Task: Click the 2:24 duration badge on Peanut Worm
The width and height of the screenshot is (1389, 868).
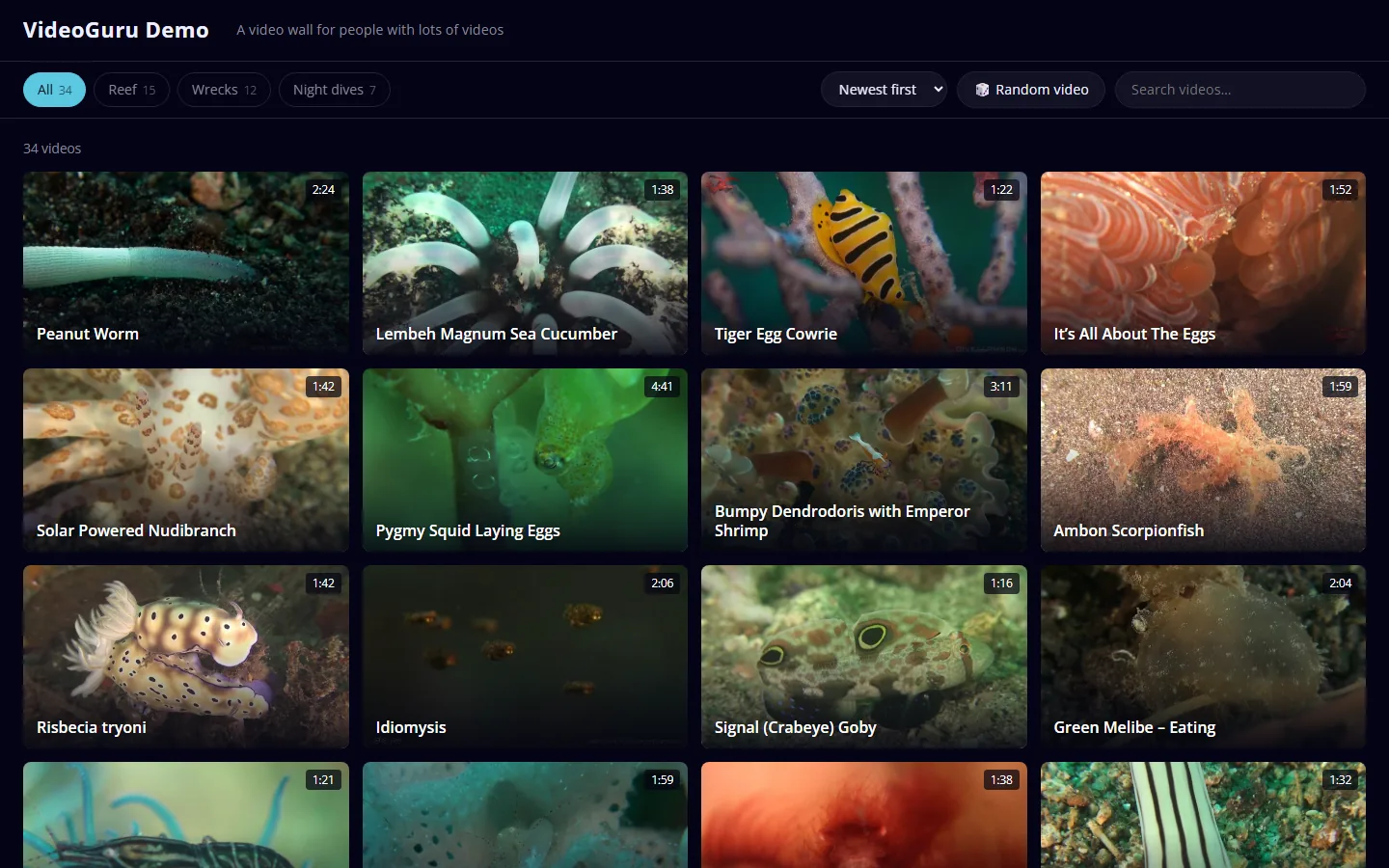Action: pyautogui.click(x=323, y=190)
